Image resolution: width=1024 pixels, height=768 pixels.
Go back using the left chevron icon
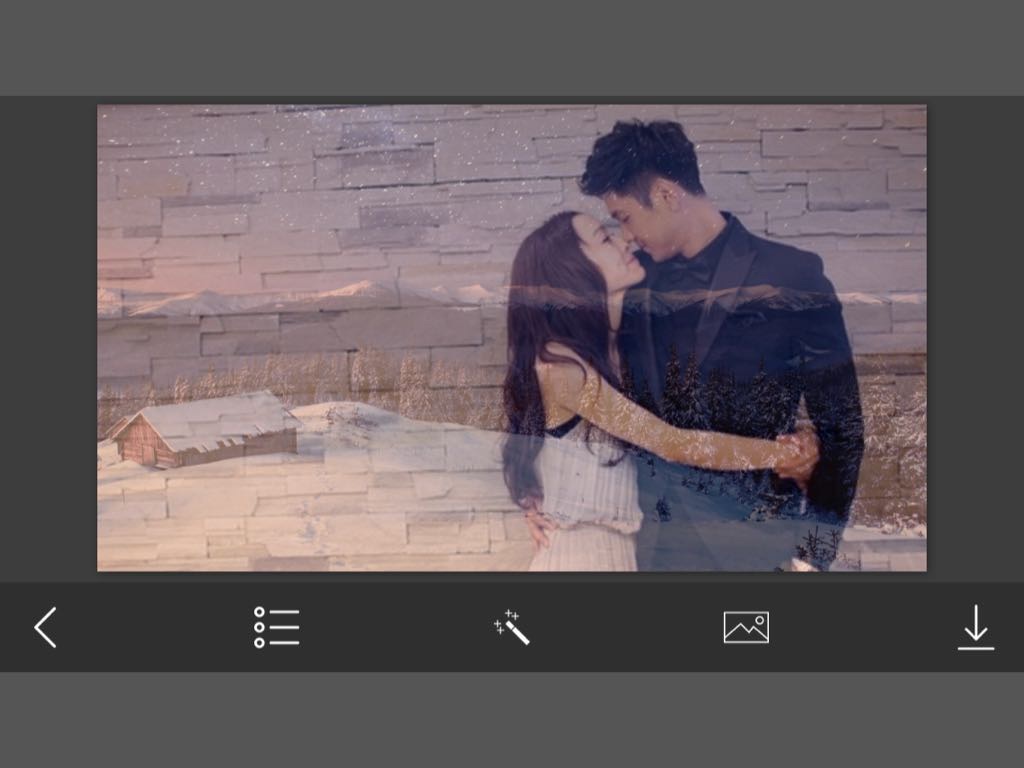[x=46, y=628]
